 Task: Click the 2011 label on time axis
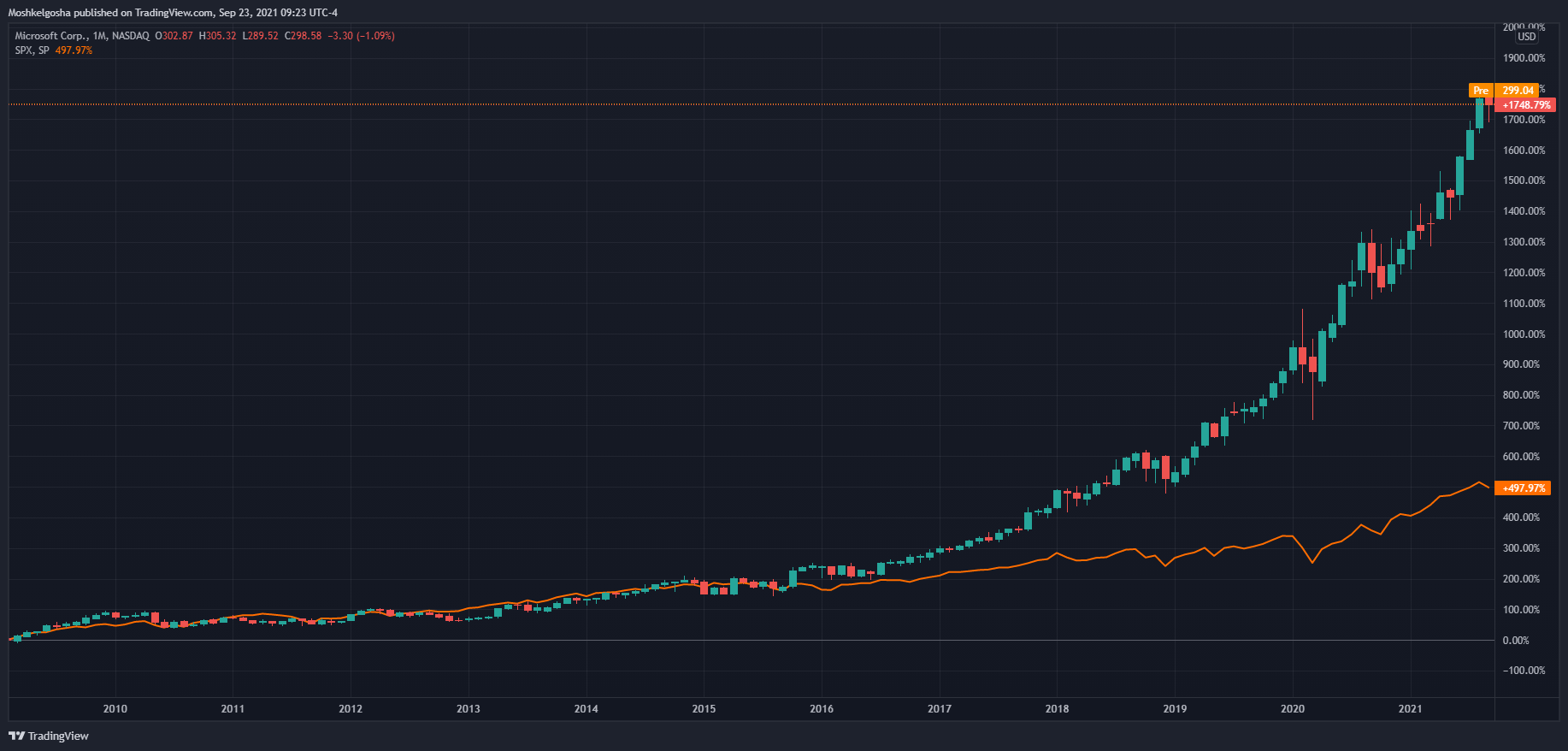point(233,709)
